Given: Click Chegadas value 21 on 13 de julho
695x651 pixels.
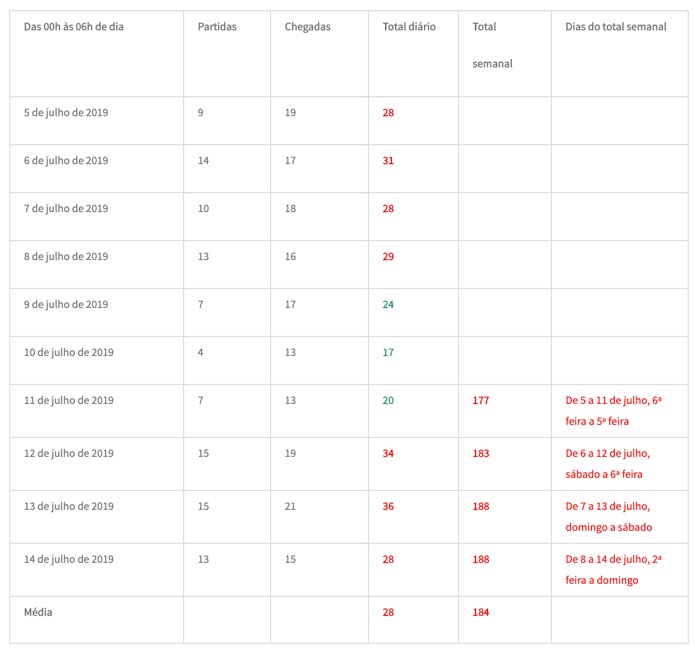Looking at the screenshot, I should [290, 507].
